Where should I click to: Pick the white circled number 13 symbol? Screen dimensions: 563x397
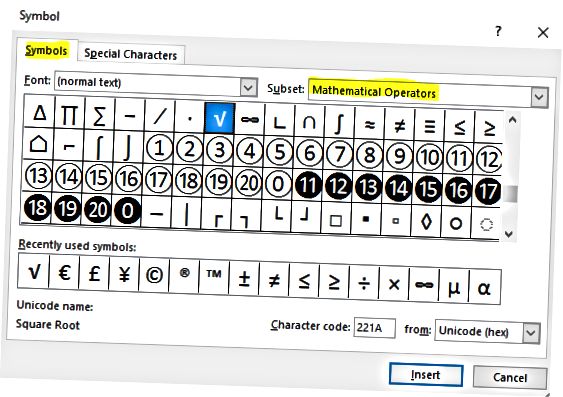(x=38, y=176)
